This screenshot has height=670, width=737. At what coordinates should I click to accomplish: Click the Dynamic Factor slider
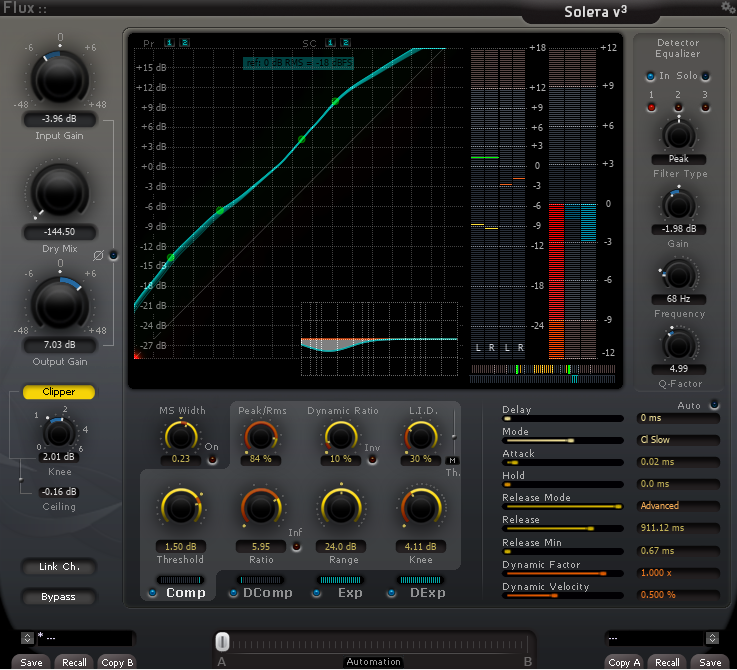563,573
